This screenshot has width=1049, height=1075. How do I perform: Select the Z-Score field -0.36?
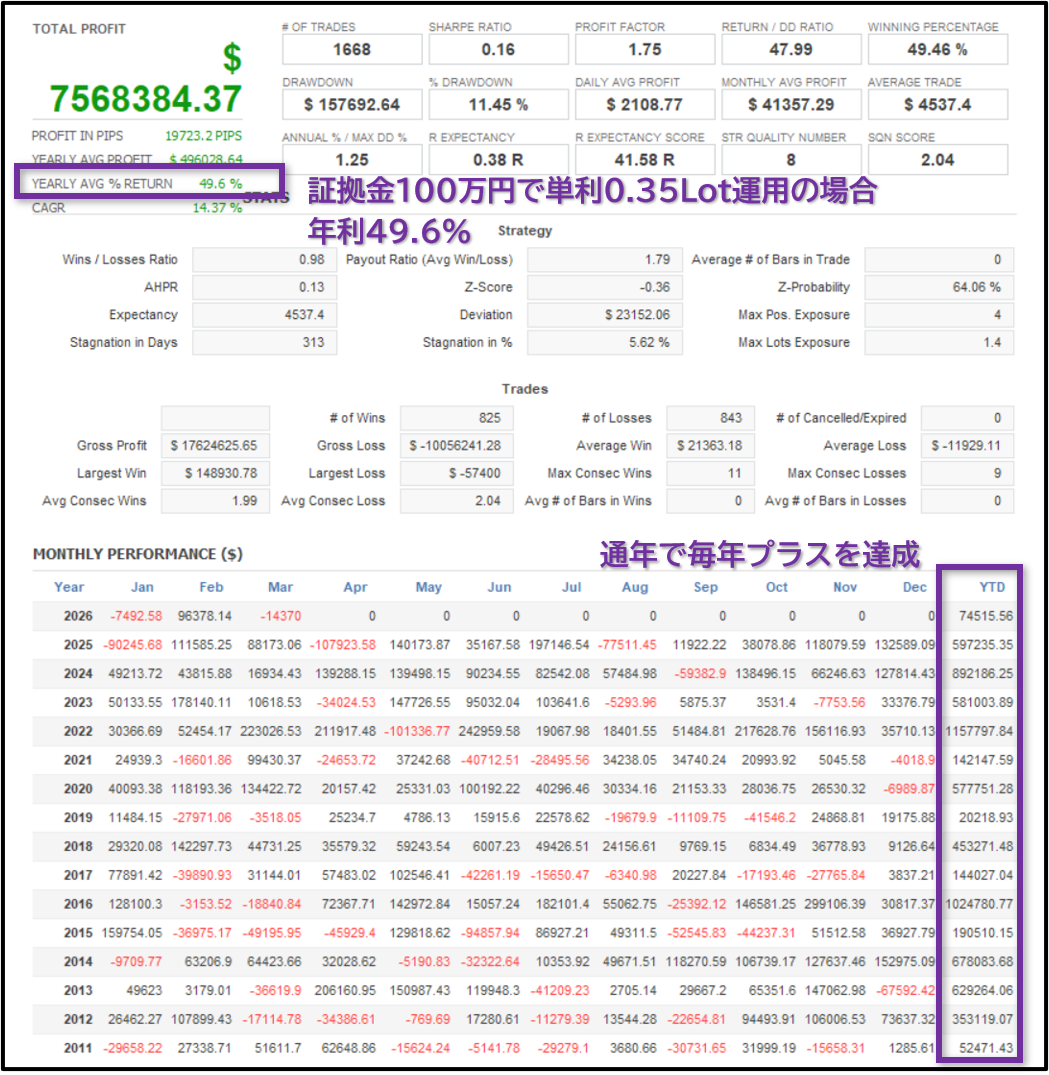pos(605,287)
